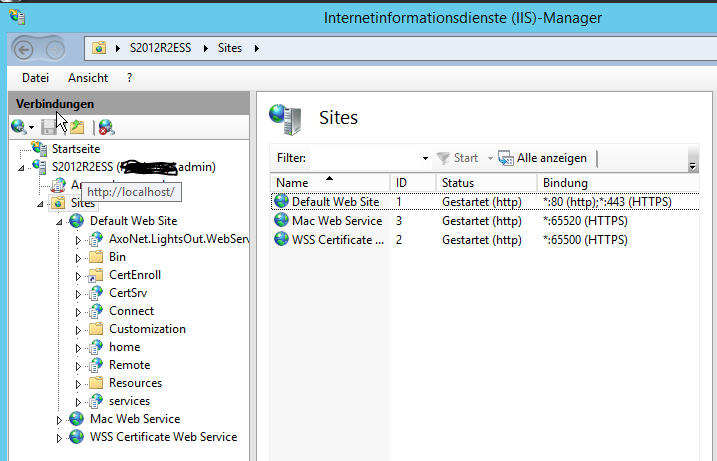This screenshot has width=717, height=461.
Task: Click the save floppy disk icon
Action: click(48, 127)
